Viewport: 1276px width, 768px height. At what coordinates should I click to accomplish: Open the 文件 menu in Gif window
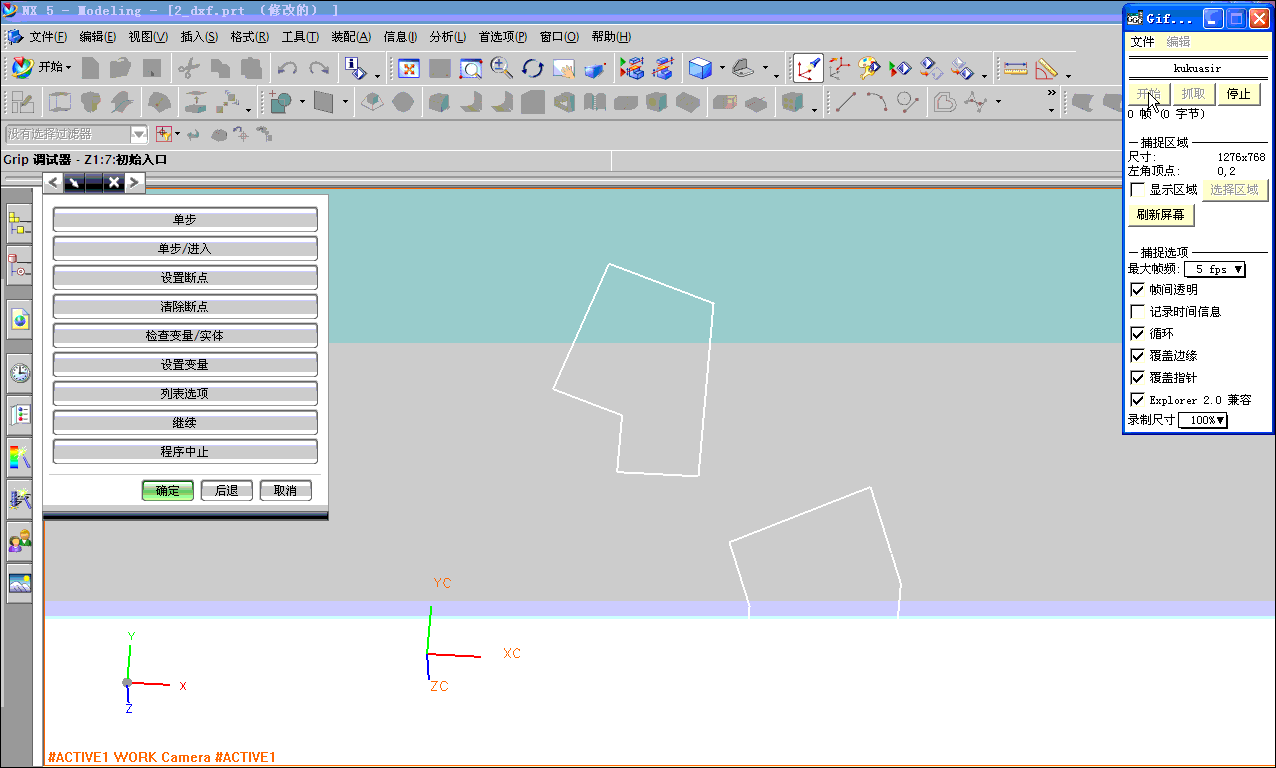pos(1142,42)
